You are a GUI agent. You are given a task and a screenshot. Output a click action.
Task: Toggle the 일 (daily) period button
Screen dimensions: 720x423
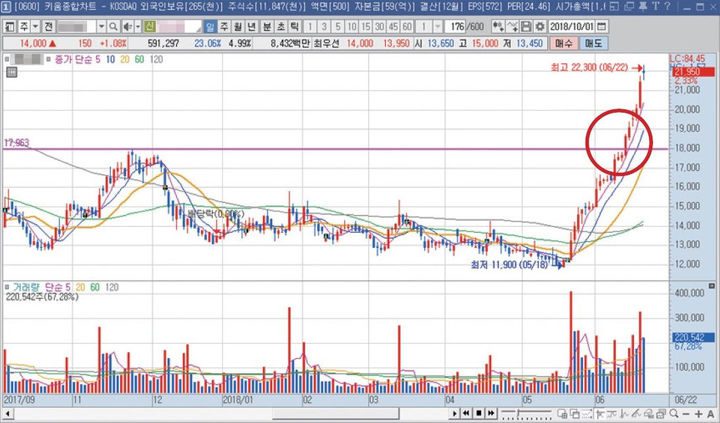pyautogui.click(x=207, y=26)
